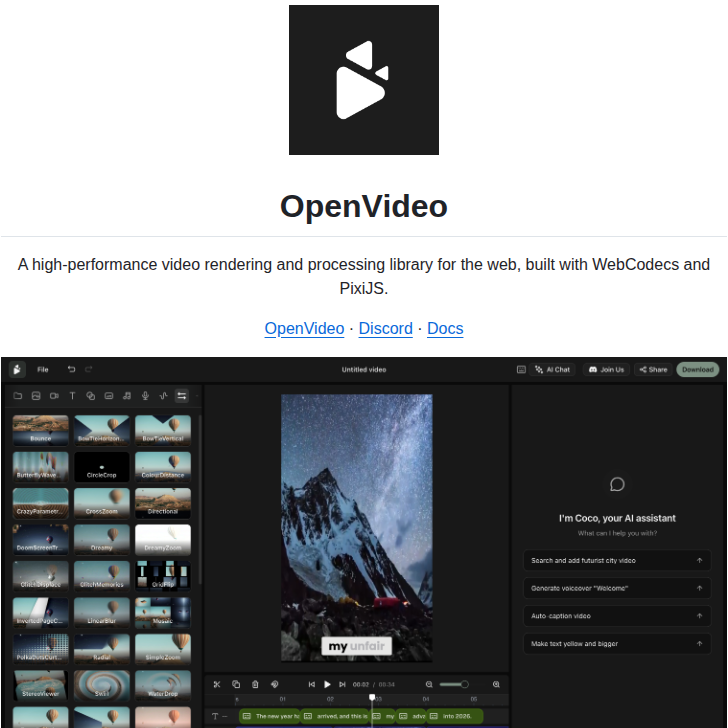Select the Dreamy transition thumbnail
This screenshot has height=728, width=728.
(x=102, y=540)
